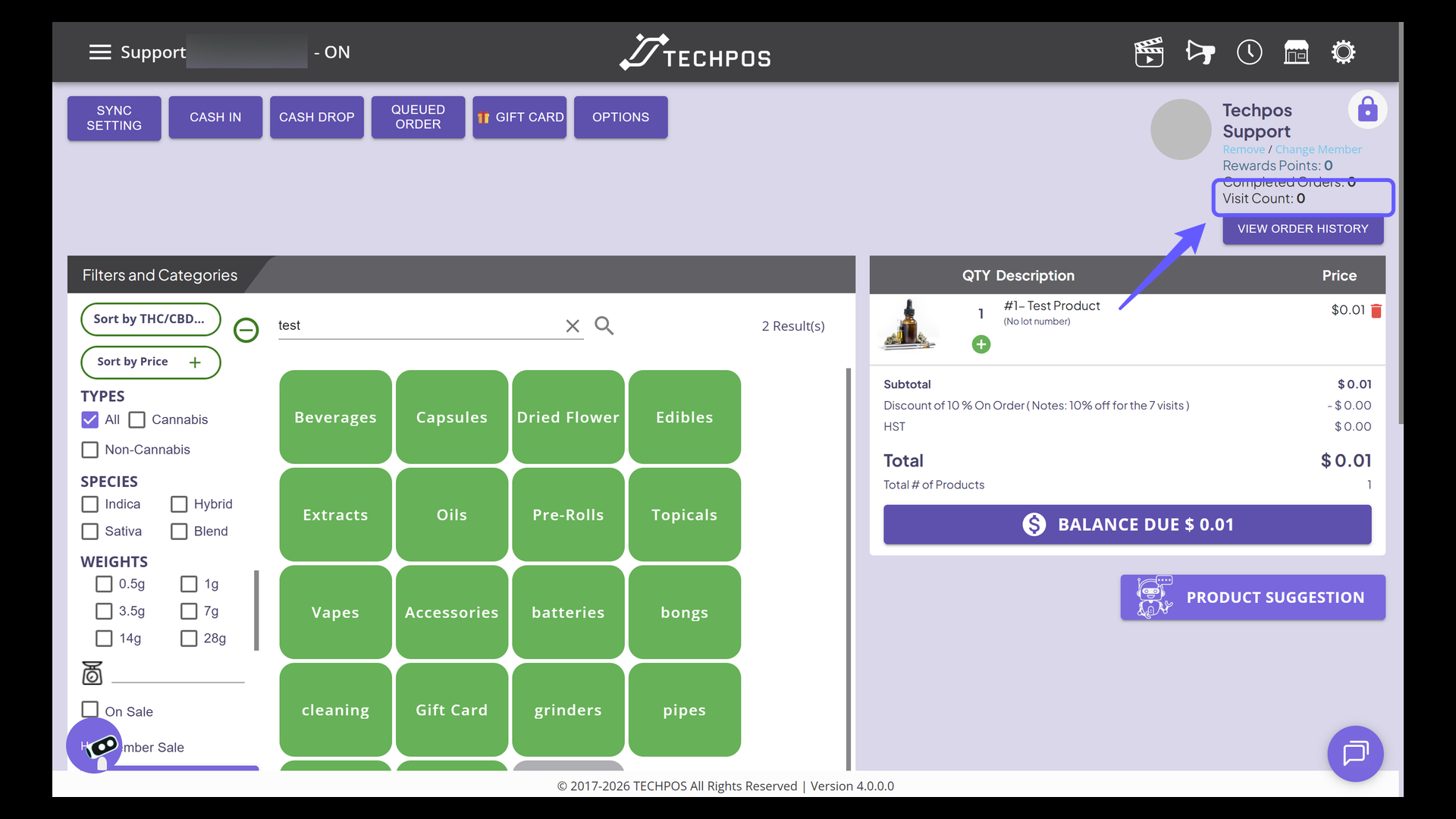This screenshot has width=1456, height=819.
Task: Click VIEW ORDER HISTORY button
Action: (1303, 228)
